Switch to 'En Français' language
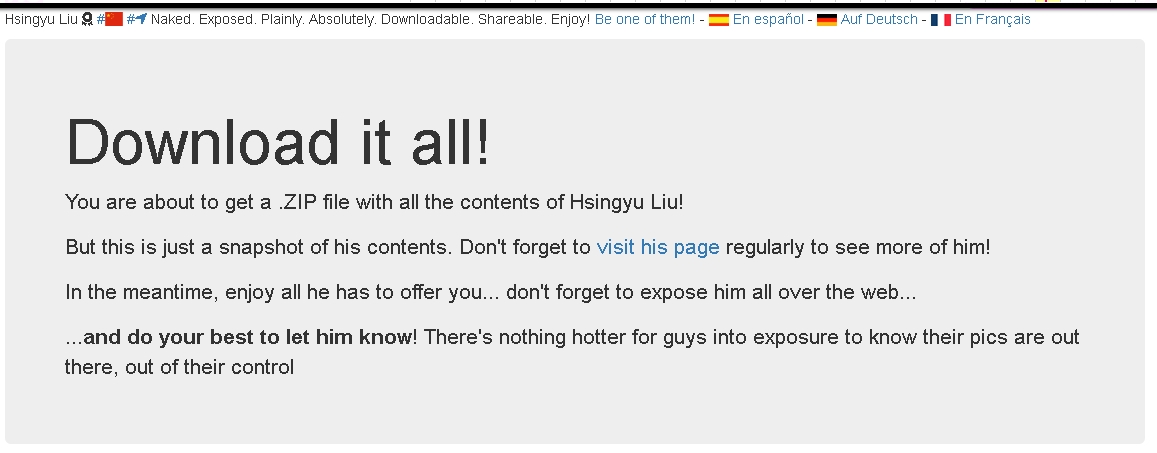Viewport: 1157px width, 453px height. 992,20
